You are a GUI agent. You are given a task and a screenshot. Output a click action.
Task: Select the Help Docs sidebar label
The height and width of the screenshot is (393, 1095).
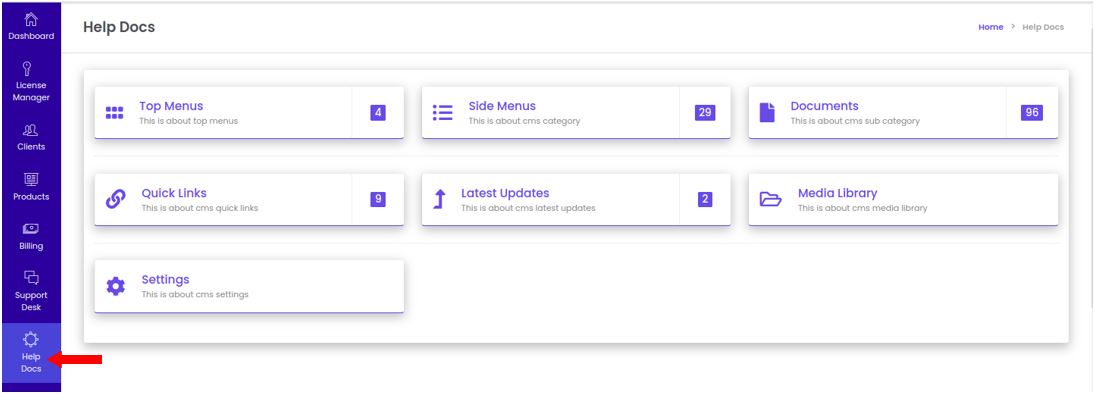(31, 362)
